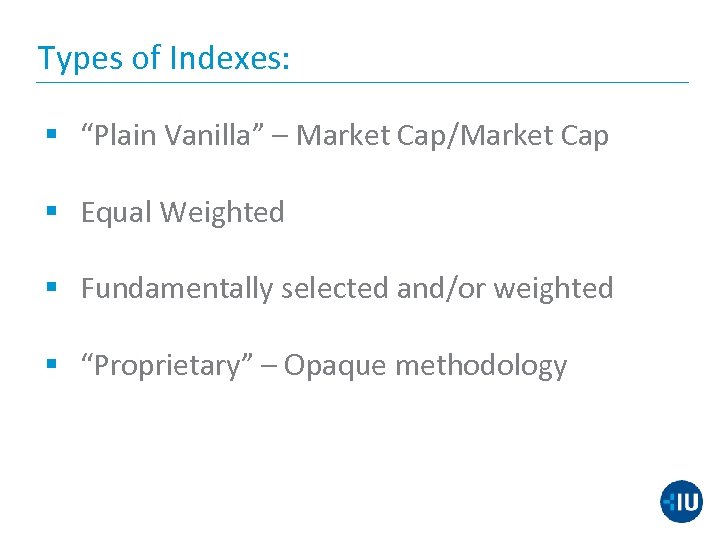This screenshot has height=540, width=720.
Task: Click the word "Types" in the title
Action: pos(81,59)
